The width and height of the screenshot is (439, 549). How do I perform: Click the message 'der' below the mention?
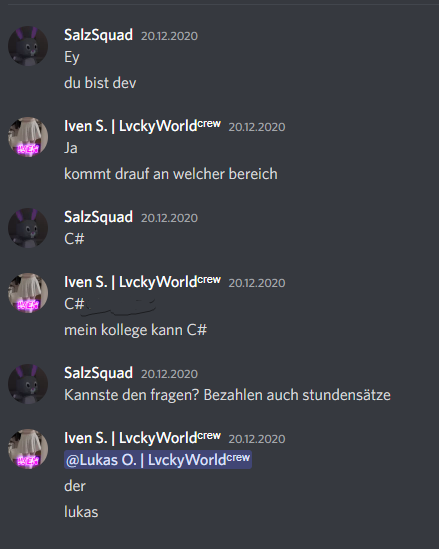(x=75, y=486)
